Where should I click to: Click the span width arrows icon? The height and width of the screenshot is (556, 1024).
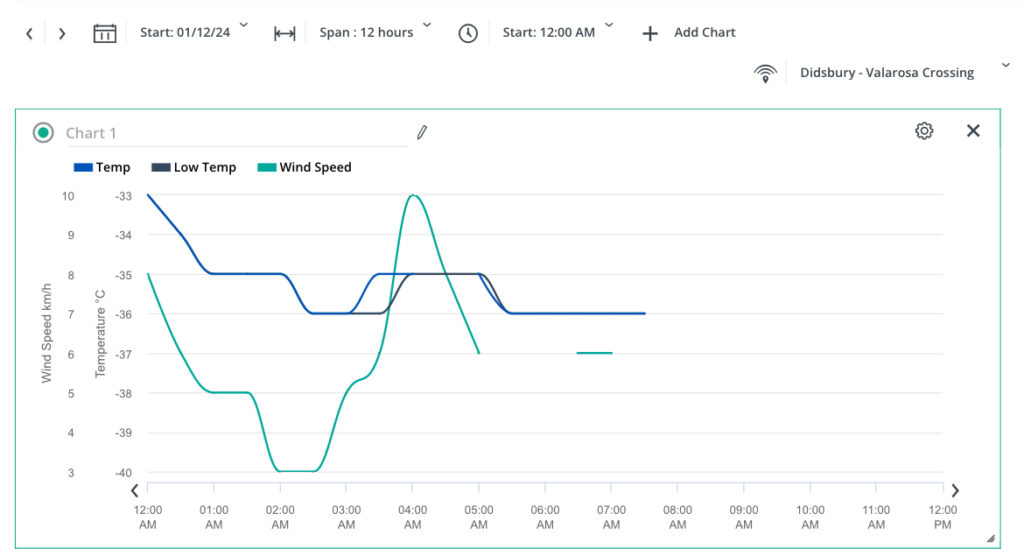[284, 33]
